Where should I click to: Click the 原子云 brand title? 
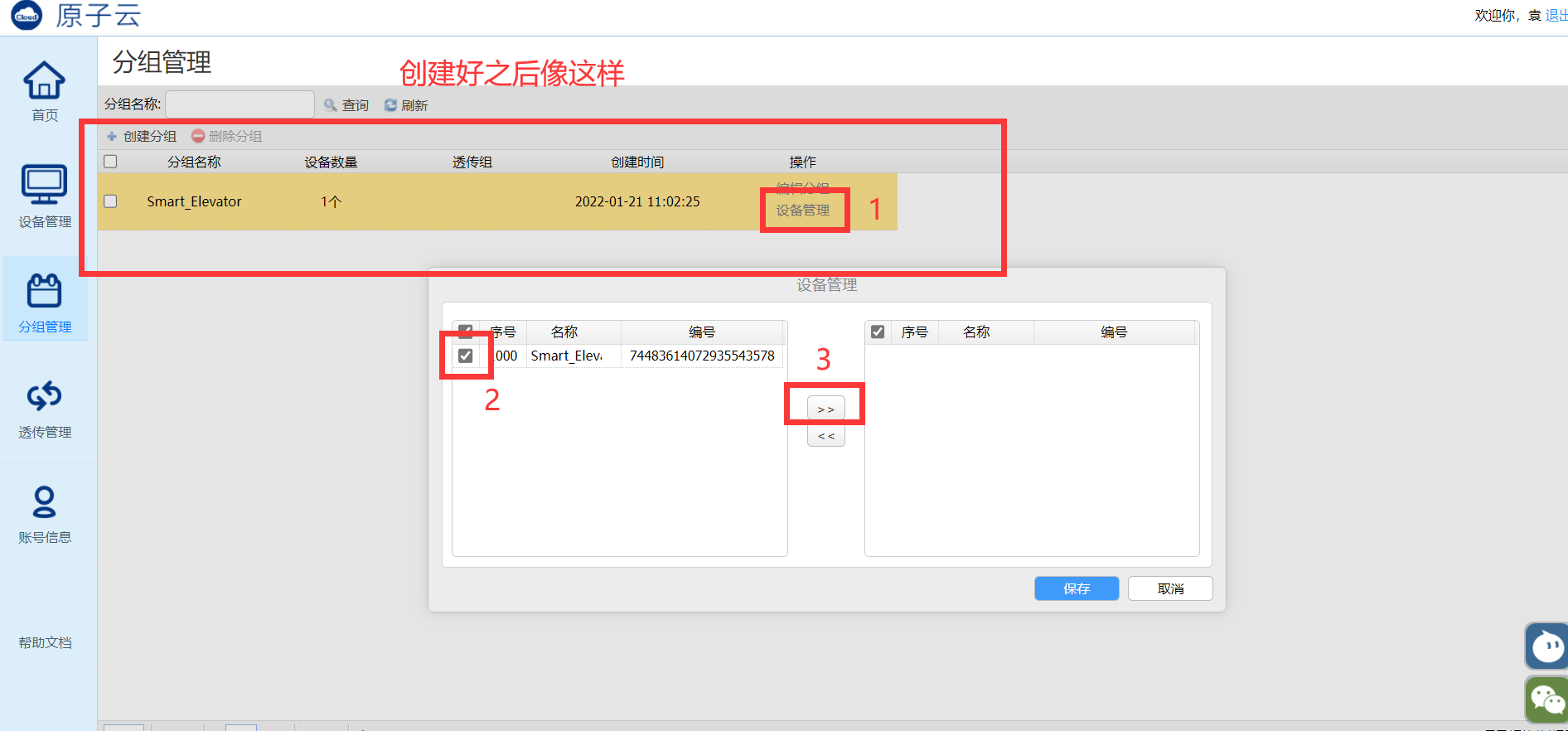(x=99, y=16)
